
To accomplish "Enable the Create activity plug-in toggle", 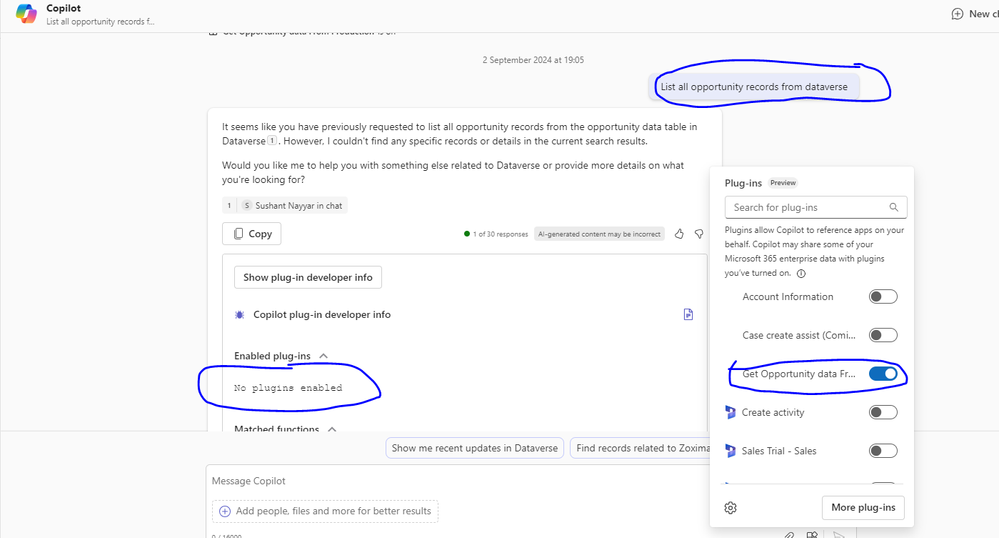I will pos(883,412).
